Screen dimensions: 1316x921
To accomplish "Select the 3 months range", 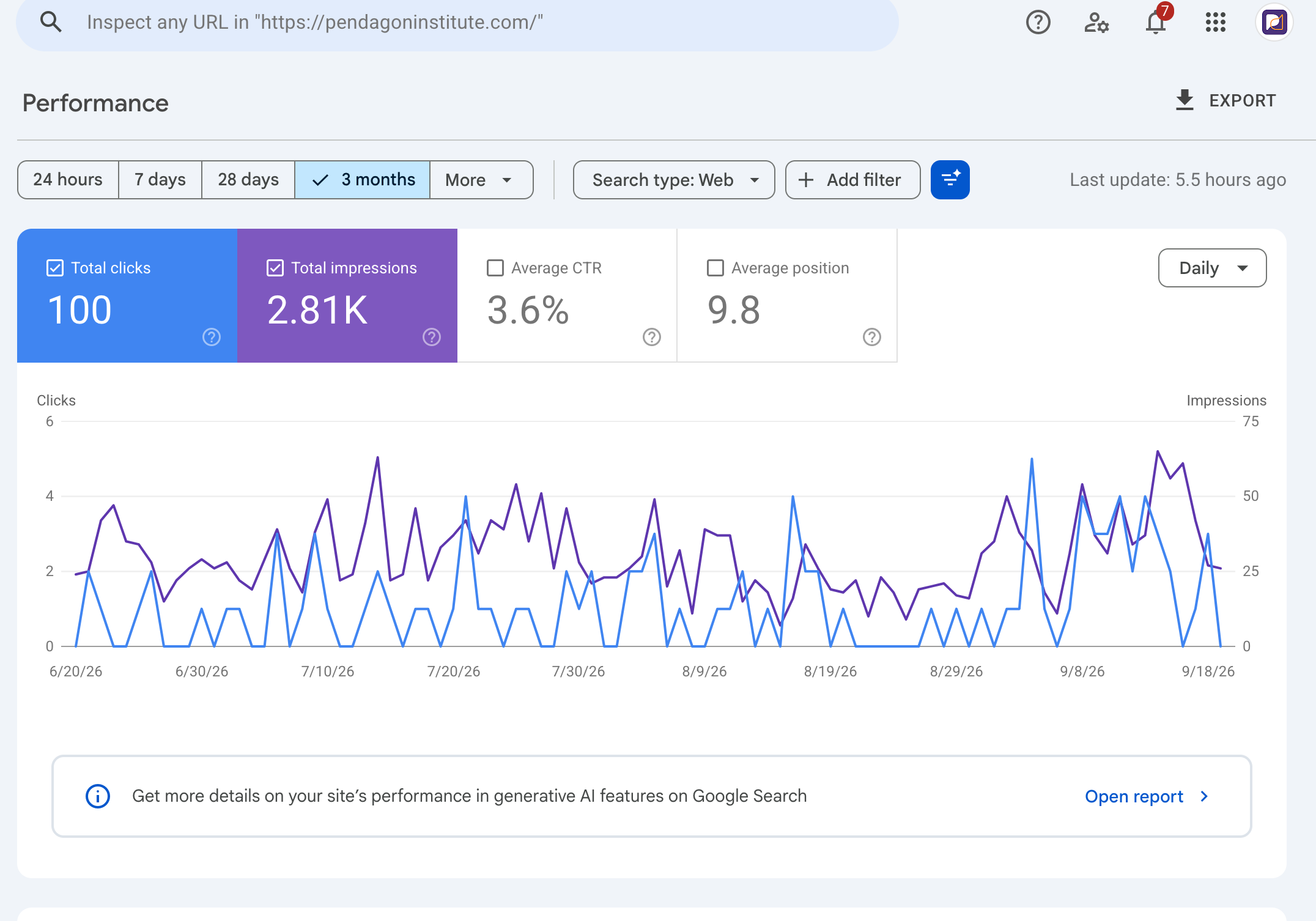I will coord(363,180).
